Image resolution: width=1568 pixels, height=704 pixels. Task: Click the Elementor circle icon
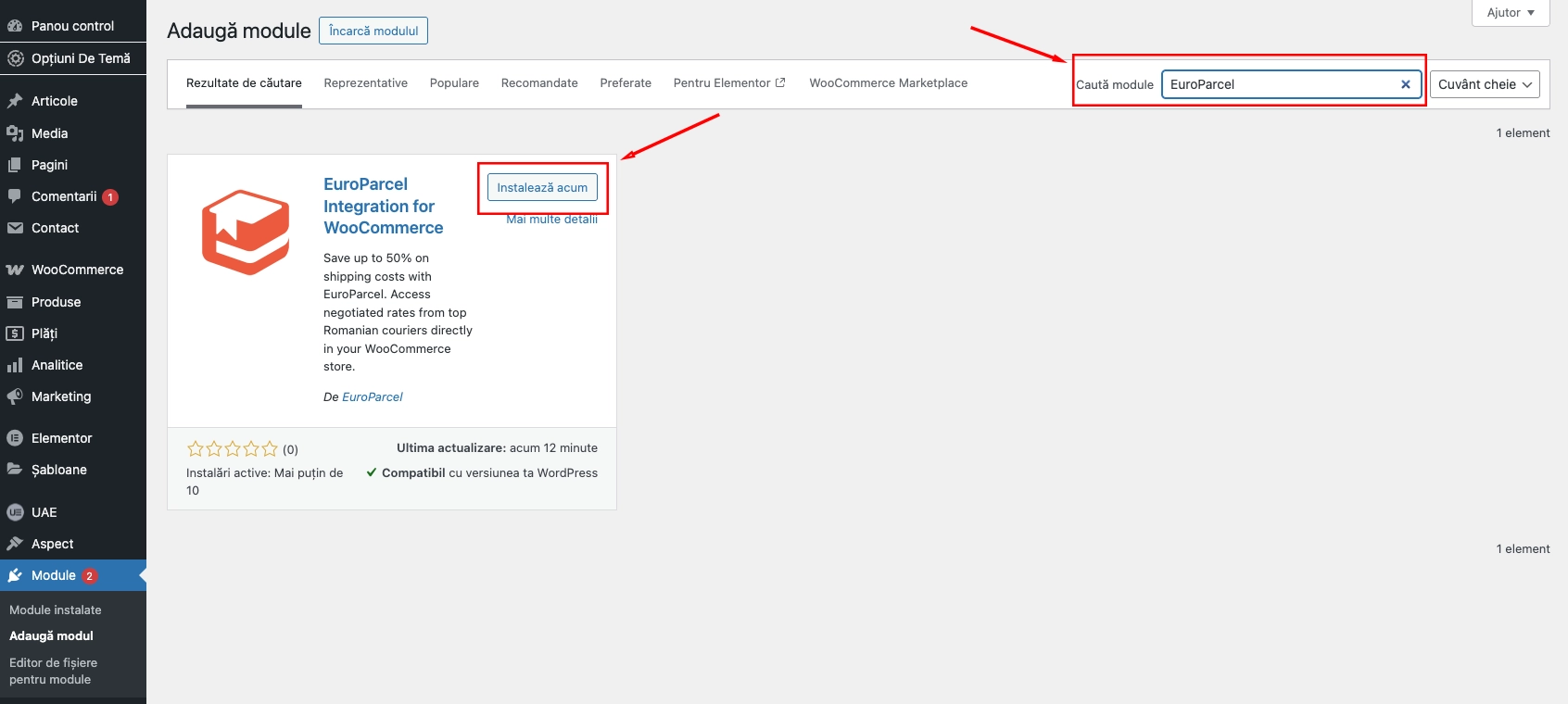(15, 438)
